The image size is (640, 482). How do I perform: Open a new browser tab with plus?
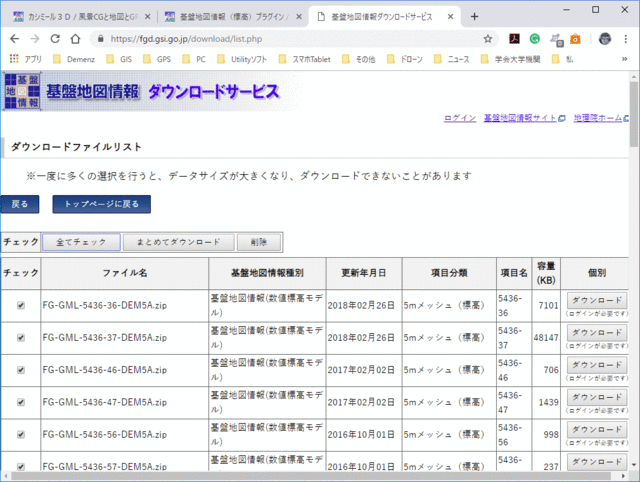474,17
